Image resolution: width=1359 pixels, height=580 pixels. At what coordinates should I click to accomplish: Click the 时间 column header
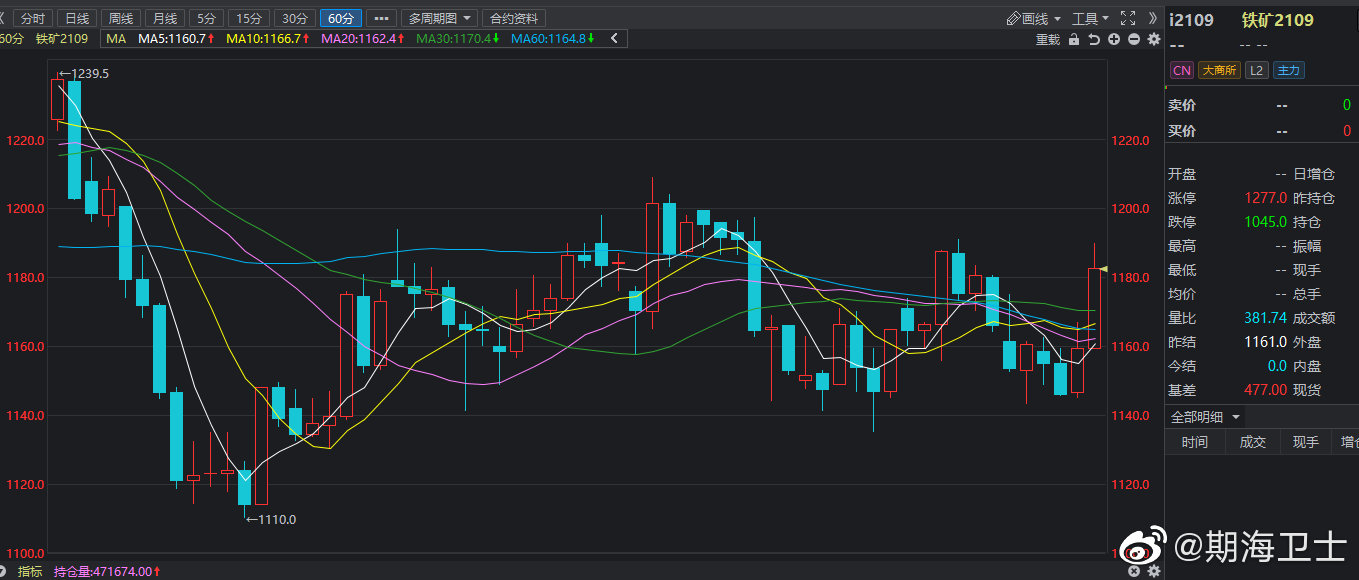coord(1194,442)
